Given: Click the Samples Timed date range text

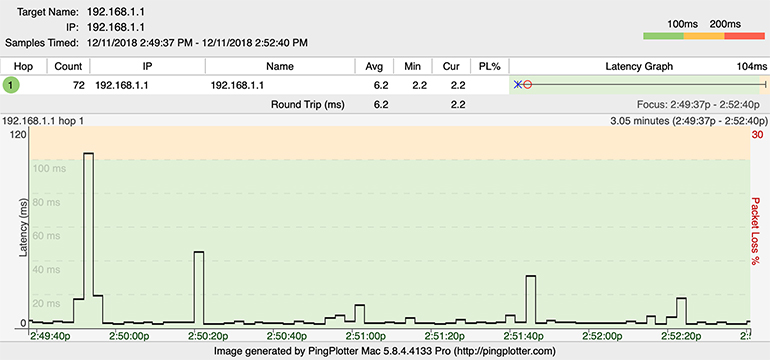Looking at the screenshot, I should [x=197, y=43].
